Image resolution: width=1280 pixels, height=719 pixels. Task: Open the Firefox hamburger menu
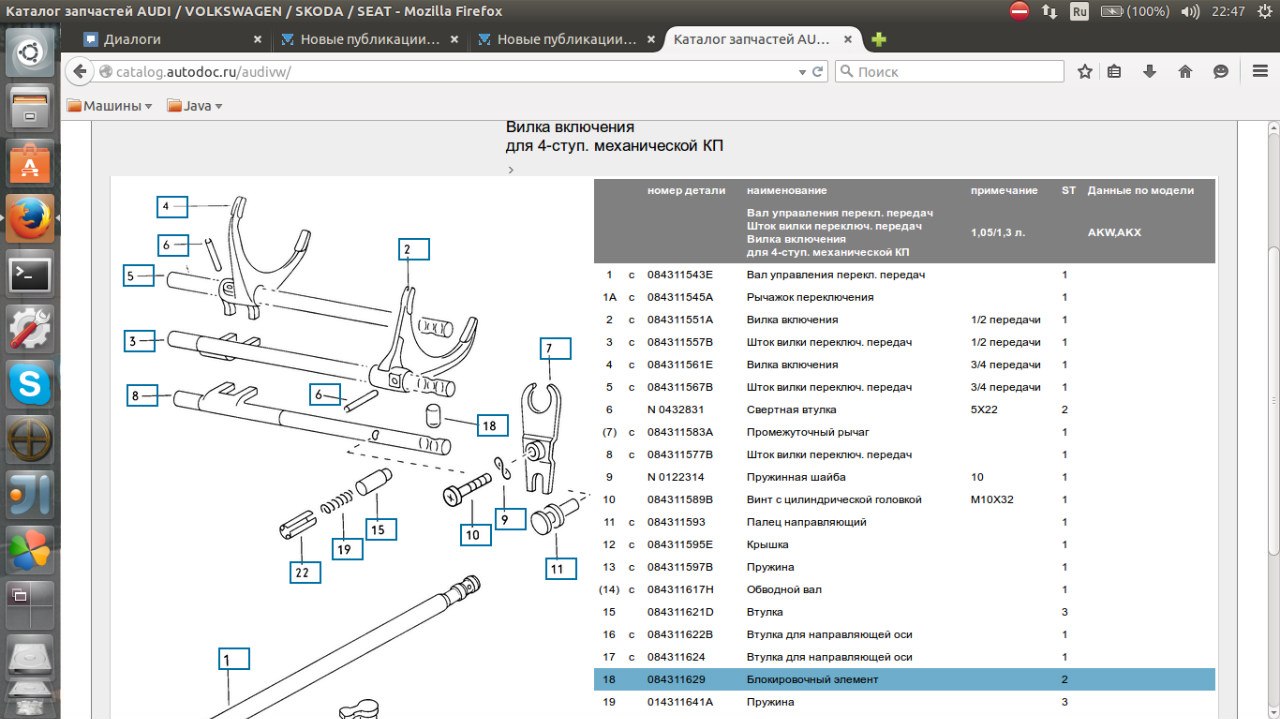1260,72
